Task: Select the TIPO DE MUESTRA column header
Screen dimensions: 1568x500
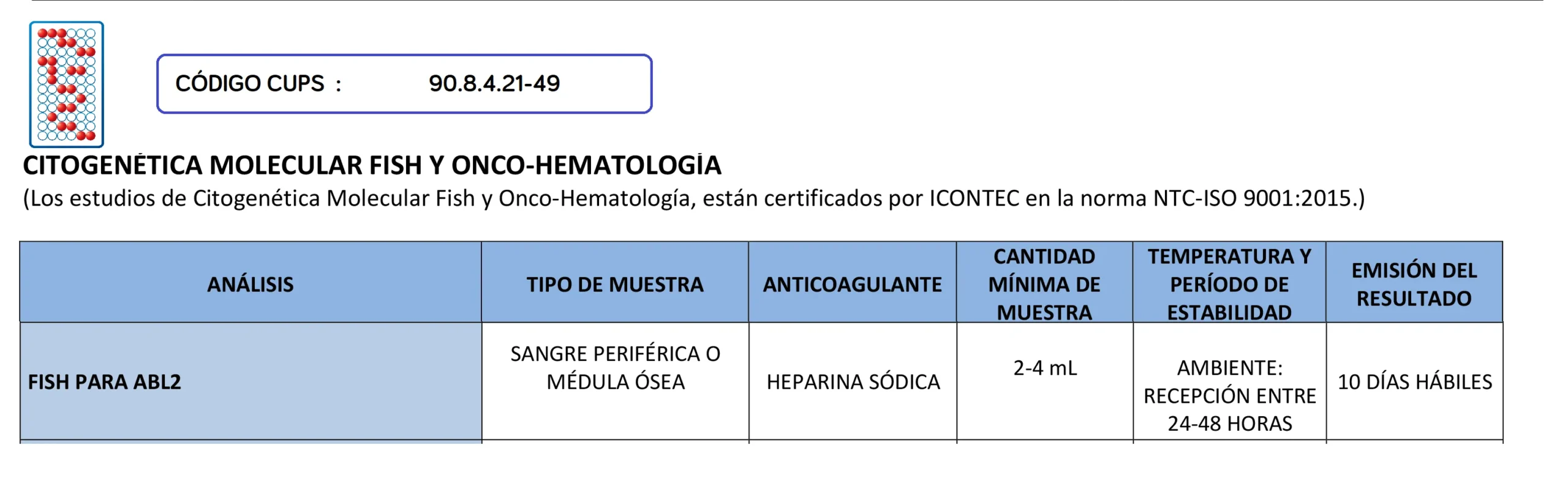Action: pyautogui.click(x=614, y=285)
